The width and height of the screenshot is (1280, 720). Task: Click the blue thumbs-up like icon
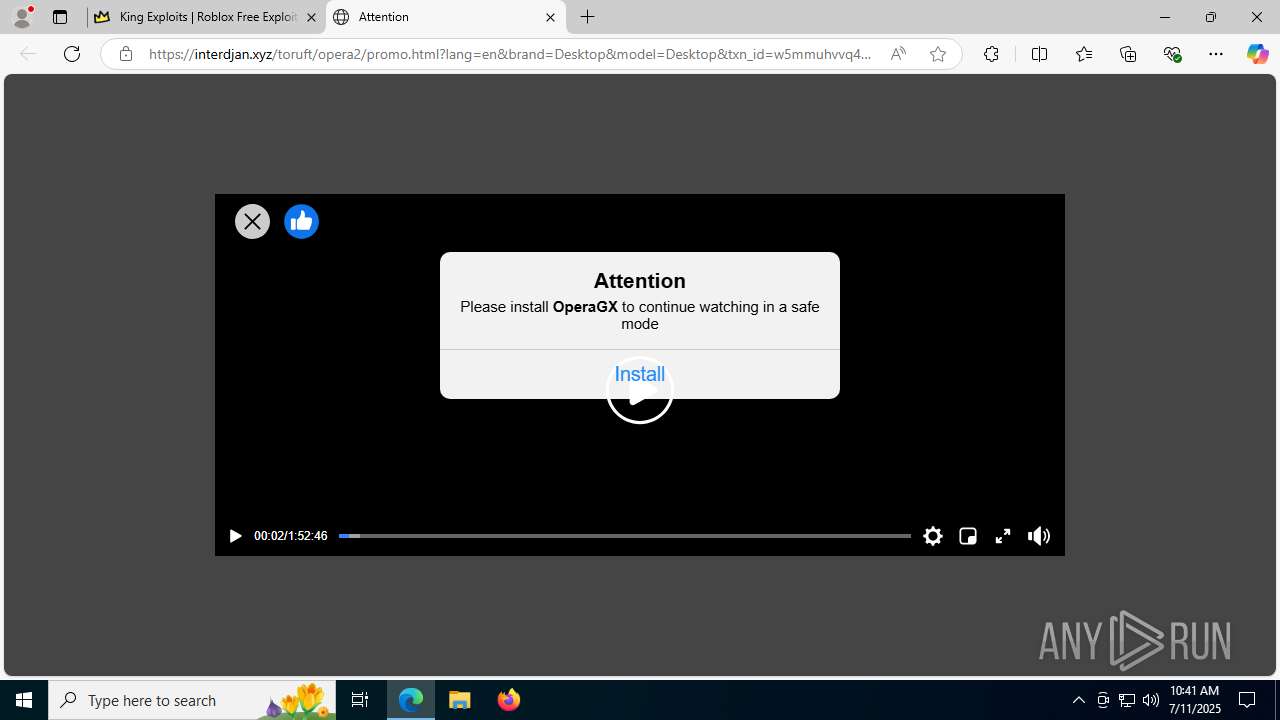(301, 221)
